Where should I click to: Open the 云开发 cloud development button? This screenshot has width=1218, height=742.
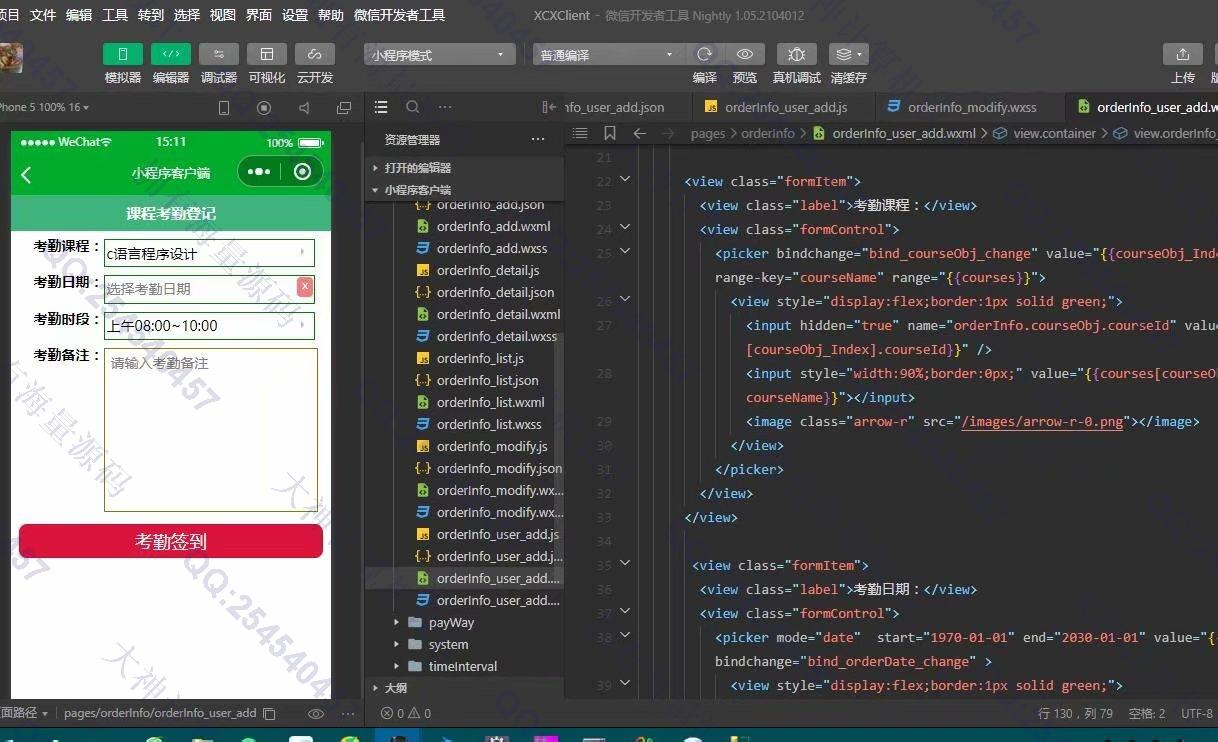pos(315,54)
